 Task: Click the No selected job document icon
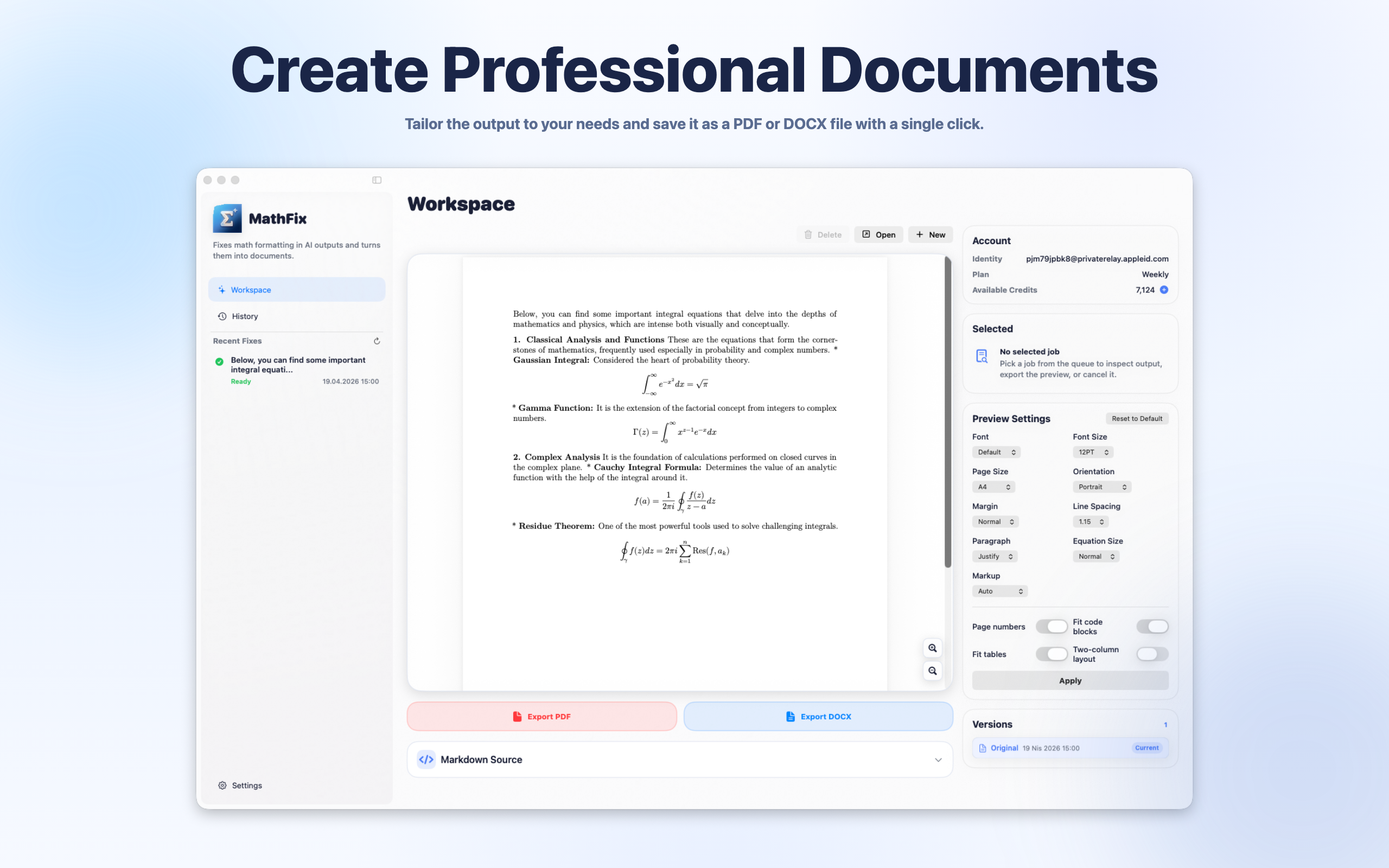point(982,356)
